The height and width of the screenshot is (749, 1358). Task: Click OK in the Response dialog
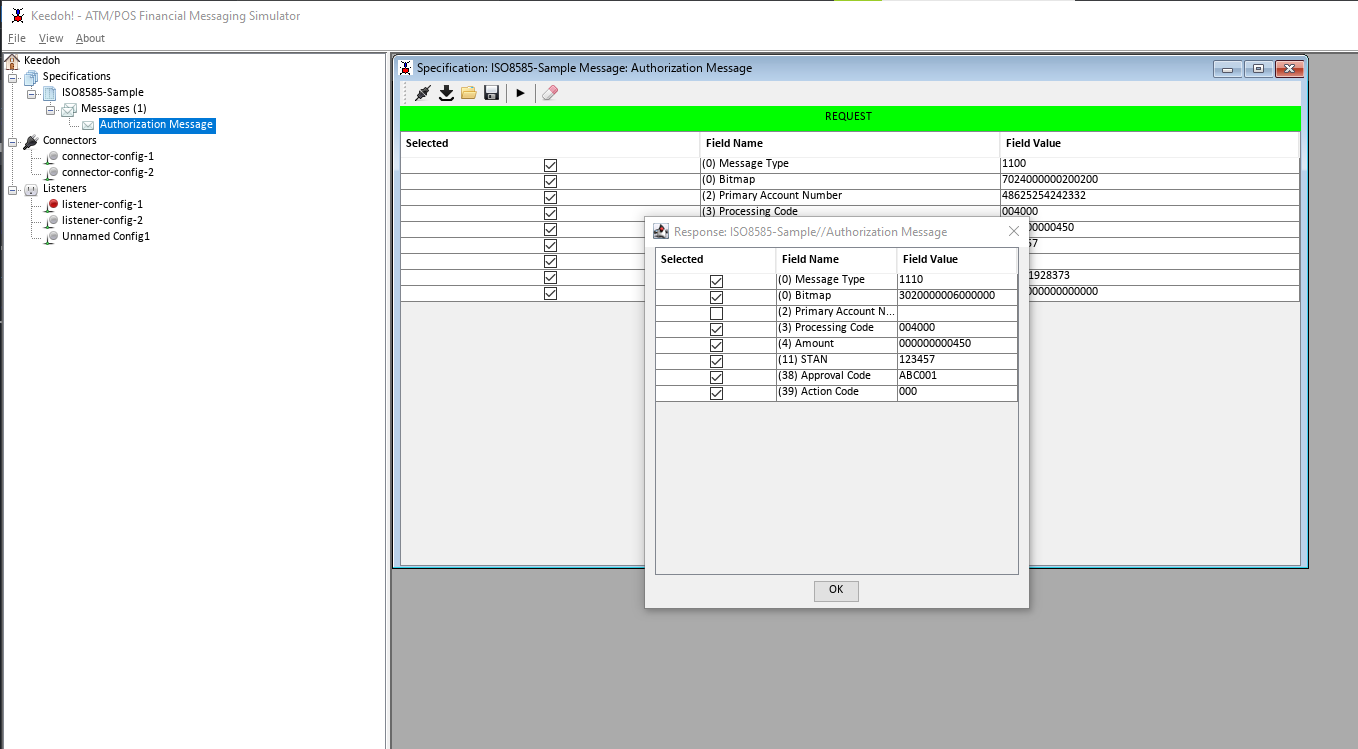[x=836, y=590]
